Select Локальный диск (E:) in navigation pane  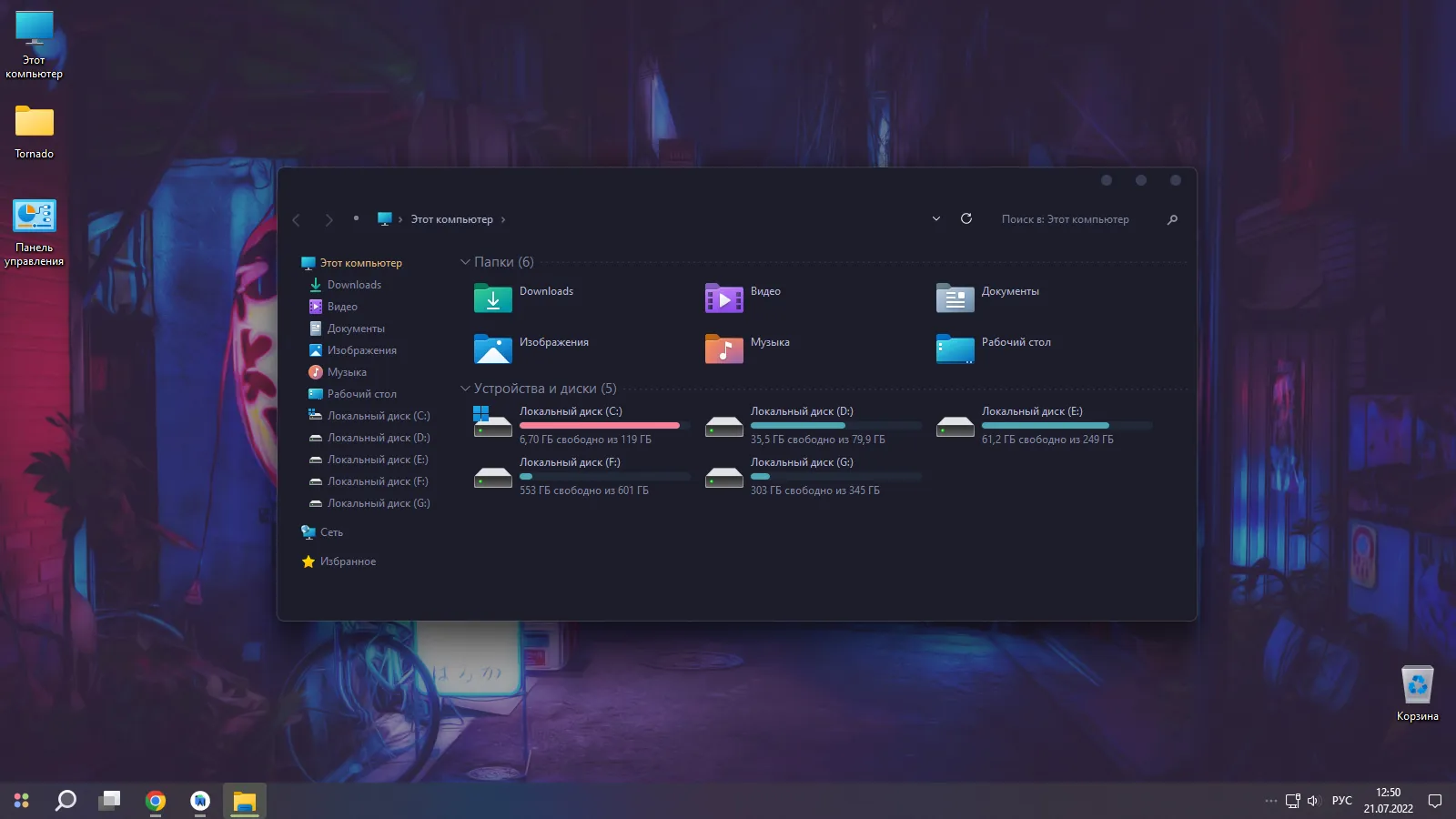pos(369,460)
